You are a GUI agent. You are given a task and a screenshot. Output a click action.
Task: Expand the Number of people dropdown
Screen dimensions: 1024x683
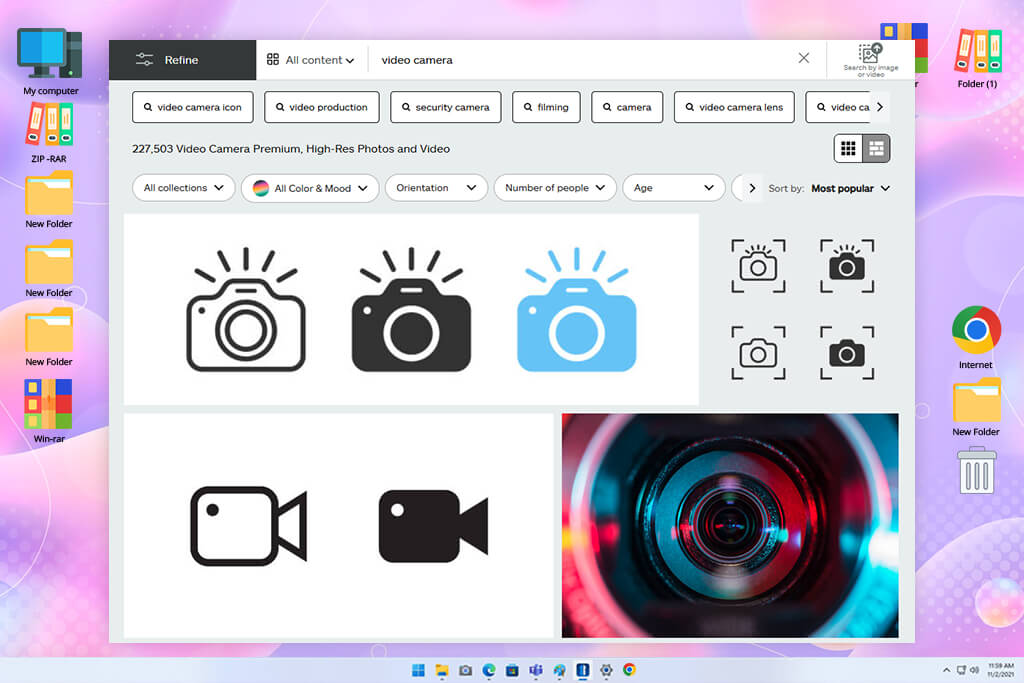click(555, 188)
